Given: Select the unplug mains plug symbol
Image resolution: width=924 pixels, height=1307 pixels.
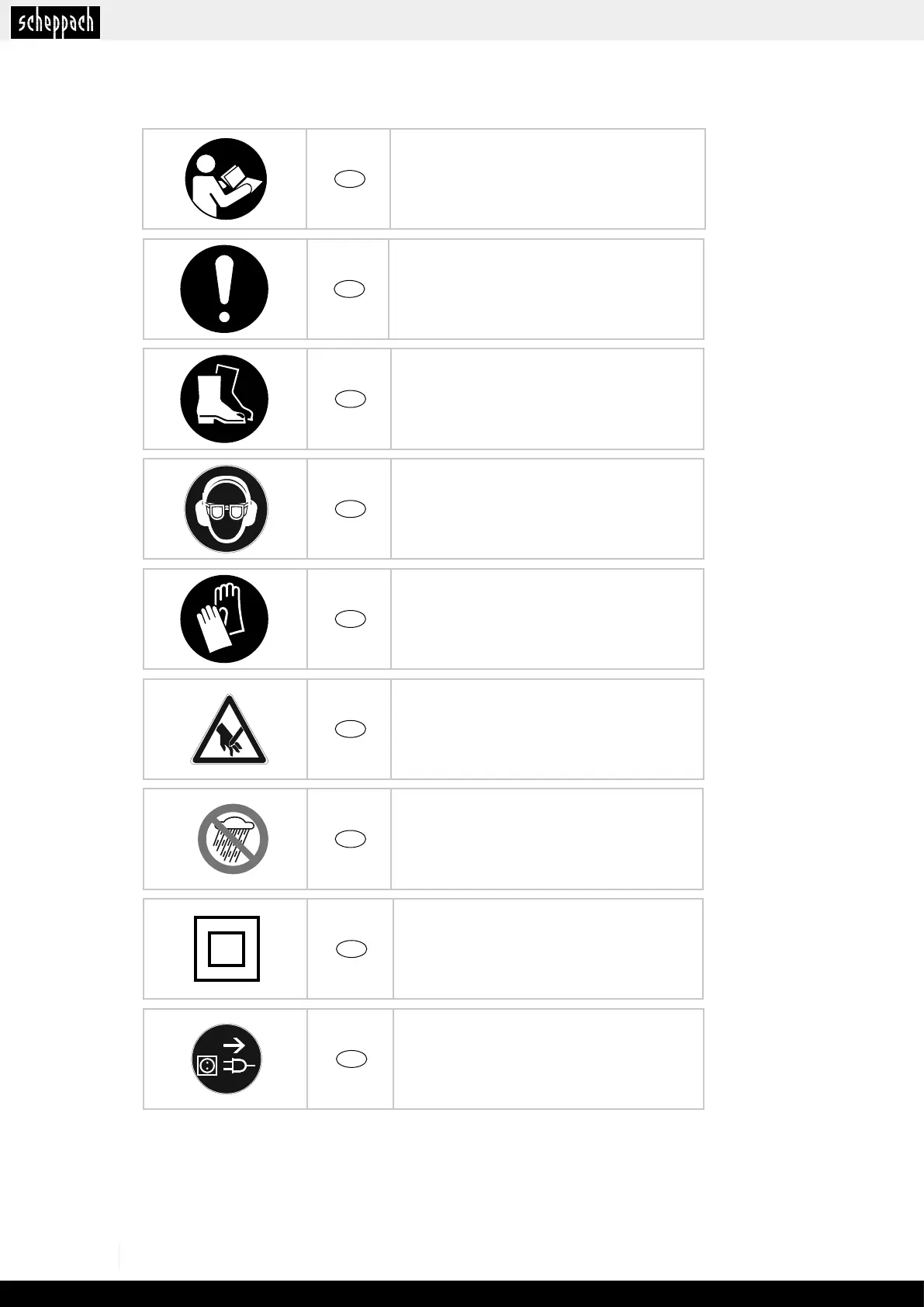Looking at the screenshot, I should pos(227,1059).
